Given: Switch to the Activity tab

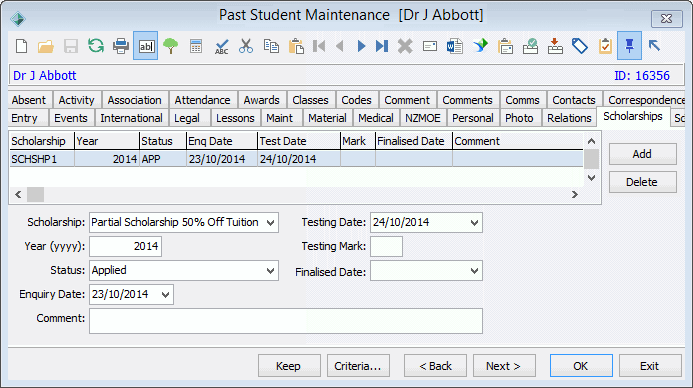Looking at the screenshot, I should tap(76, 100).
